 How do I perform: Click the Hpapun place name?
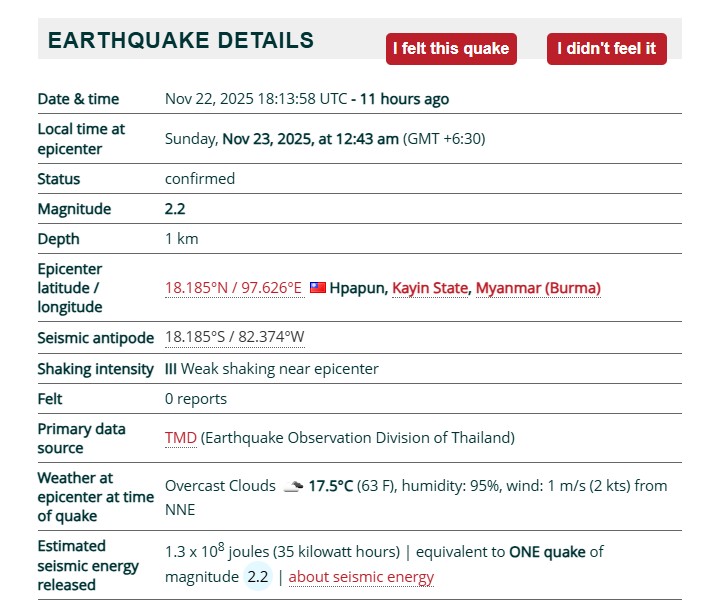point(357,288)
